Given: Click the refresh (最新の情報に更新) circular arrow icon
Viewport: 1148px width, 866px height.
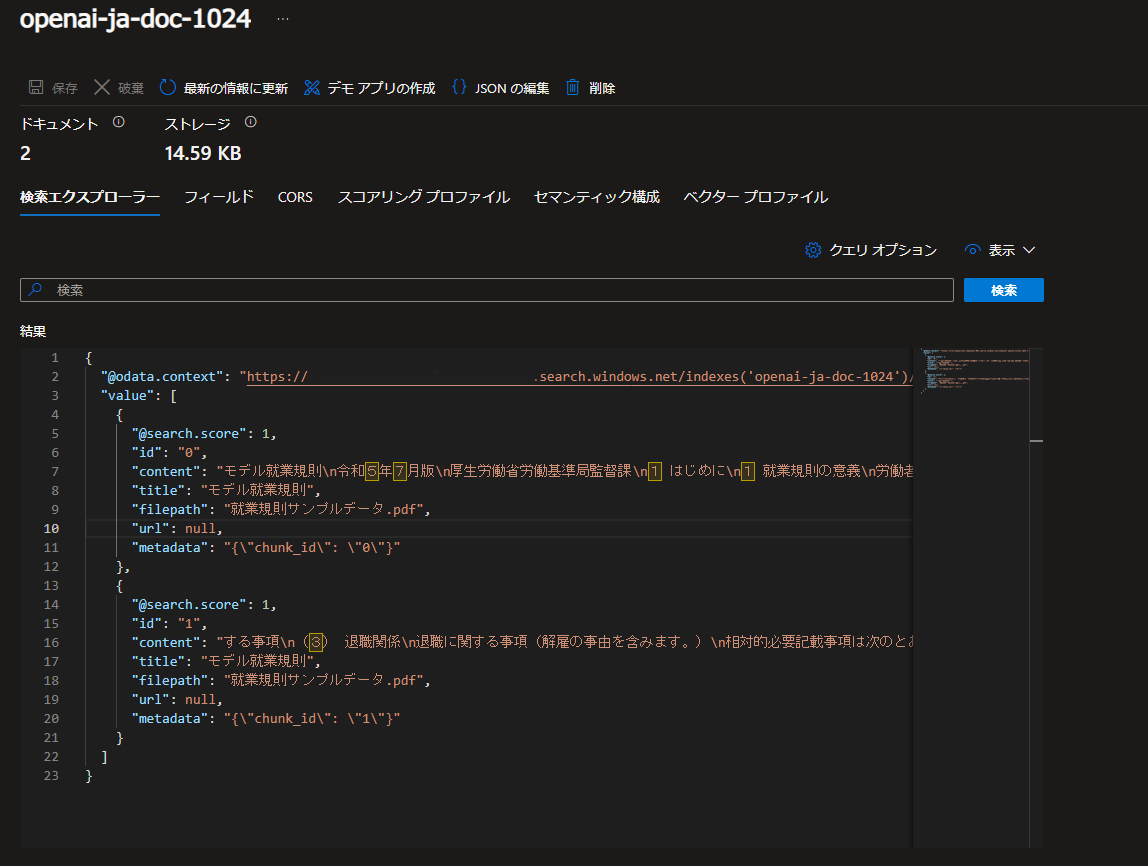Looking at the screenshot, I should (168, 88).
